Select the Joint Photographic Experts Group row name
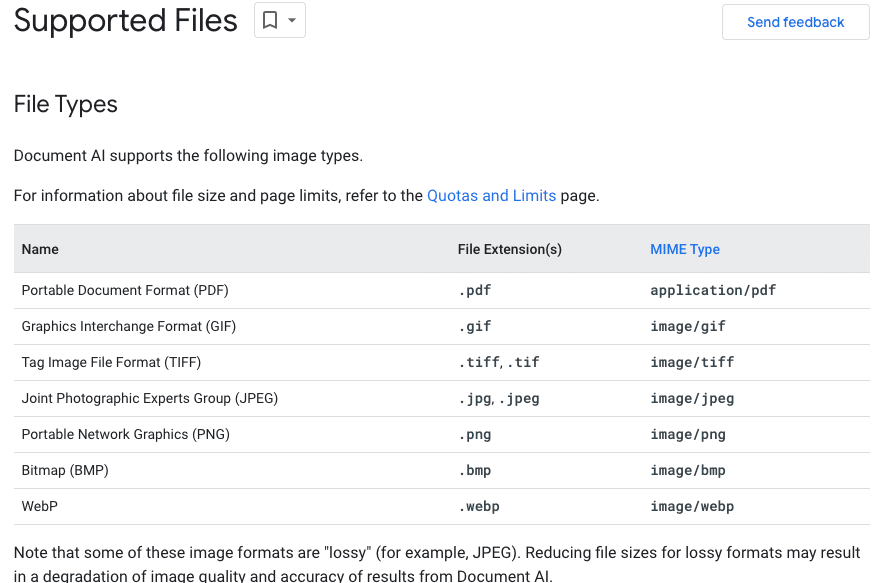Viewport: 880px width, 583px height. 150,398
